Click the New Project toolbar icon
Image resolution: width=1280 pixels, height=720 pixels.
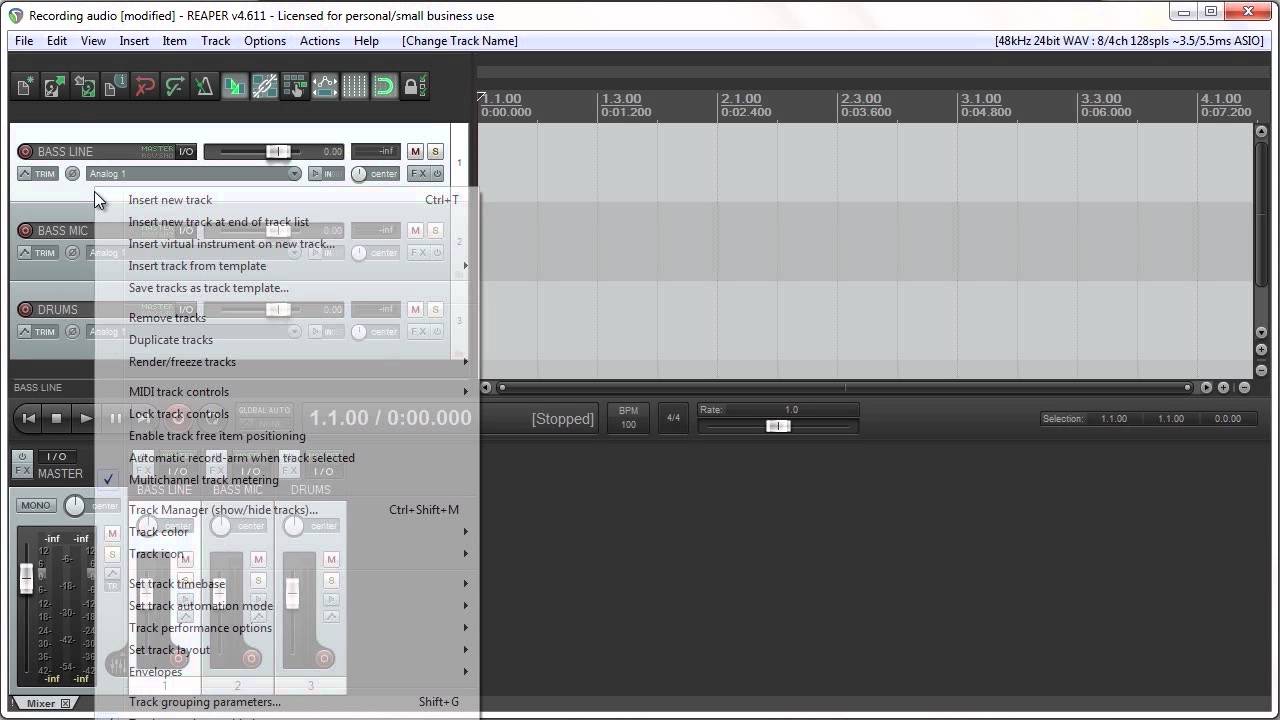click(25, 87)
